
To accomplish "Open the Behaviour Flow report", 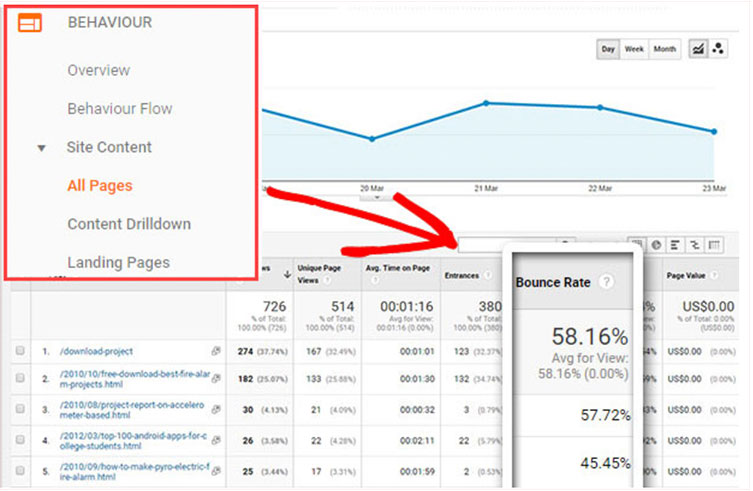I will click(x=120, y=109).
